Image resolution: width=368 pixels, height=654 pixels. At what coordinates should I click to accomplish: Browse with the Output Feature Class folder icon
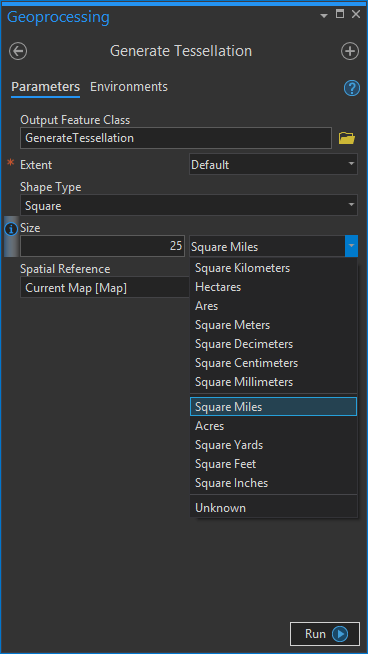347,138
